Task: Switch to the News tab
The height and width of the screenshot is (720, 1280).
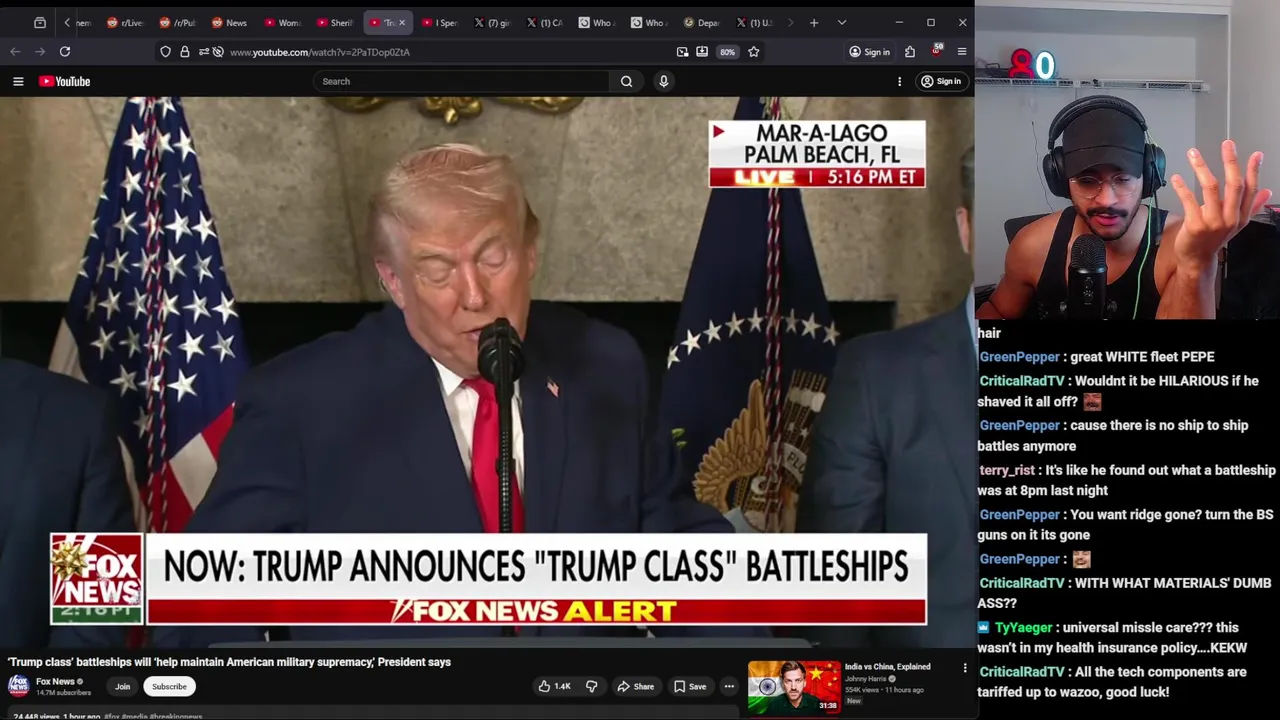Action: click(230, 22)
